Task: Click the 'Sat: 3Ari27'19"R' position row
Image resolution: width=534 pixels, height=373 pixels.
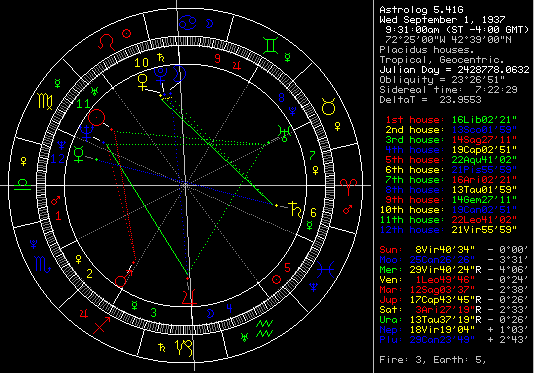Action: [x=454, y=310]
